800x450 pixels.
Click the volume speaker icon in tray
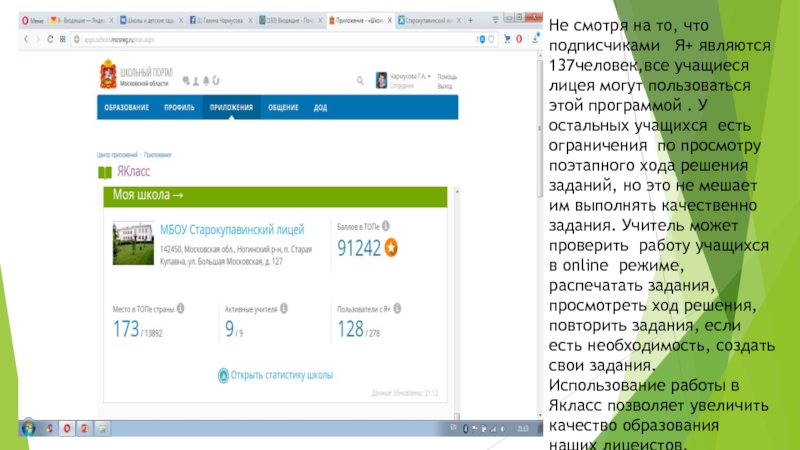tap(503, 429)
